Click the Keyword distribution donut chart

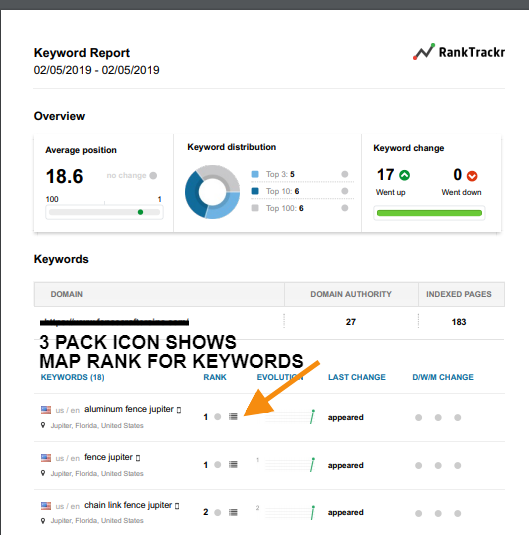pos(212,192)
